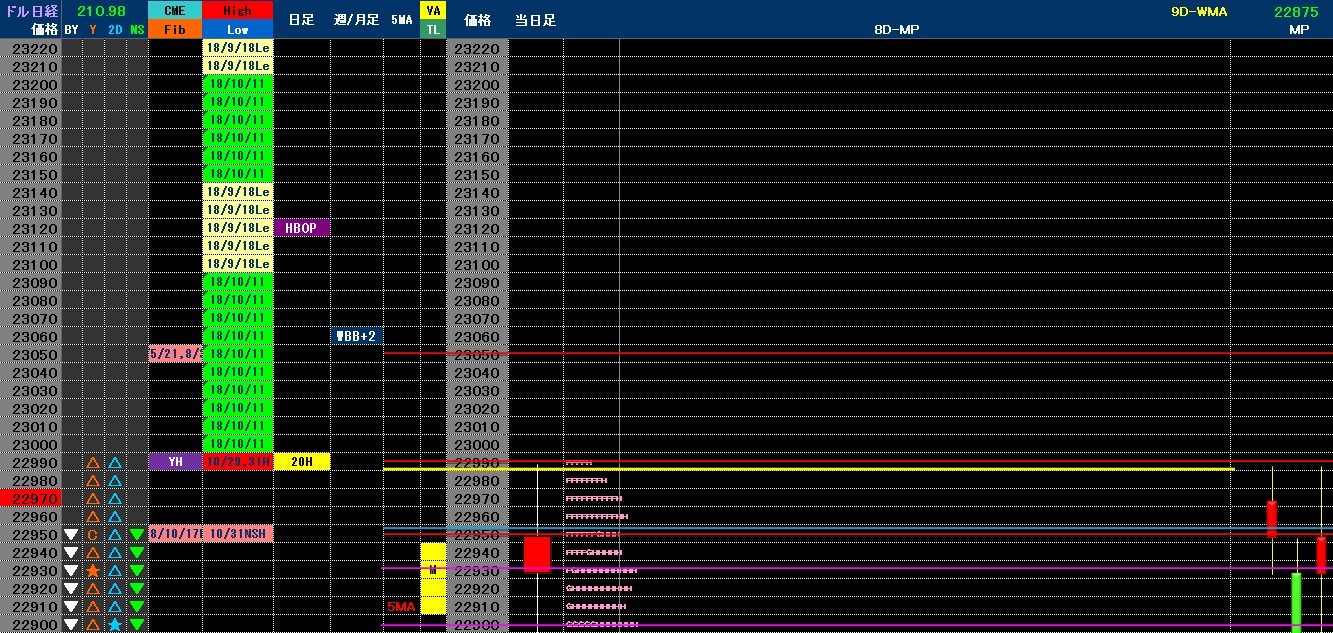The width and height of the screenshot is (1333, 633).
Task: Click the green TL header cell
Action: 433,29
